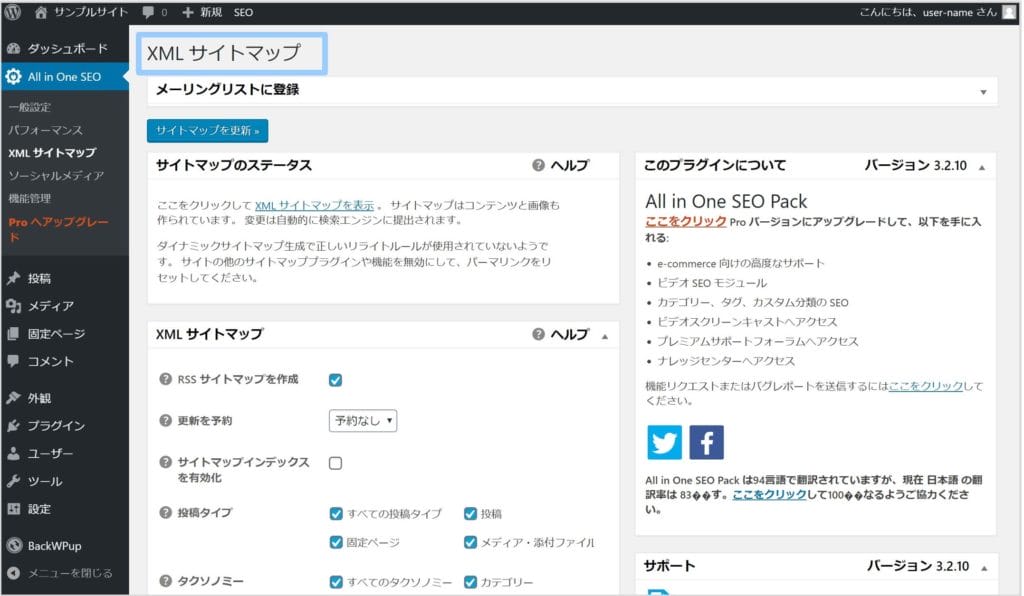This screenshot has height=596, width=1024.
Task: Click こんにちは、user-name さん greeting
Action: (x=928, y=12)
